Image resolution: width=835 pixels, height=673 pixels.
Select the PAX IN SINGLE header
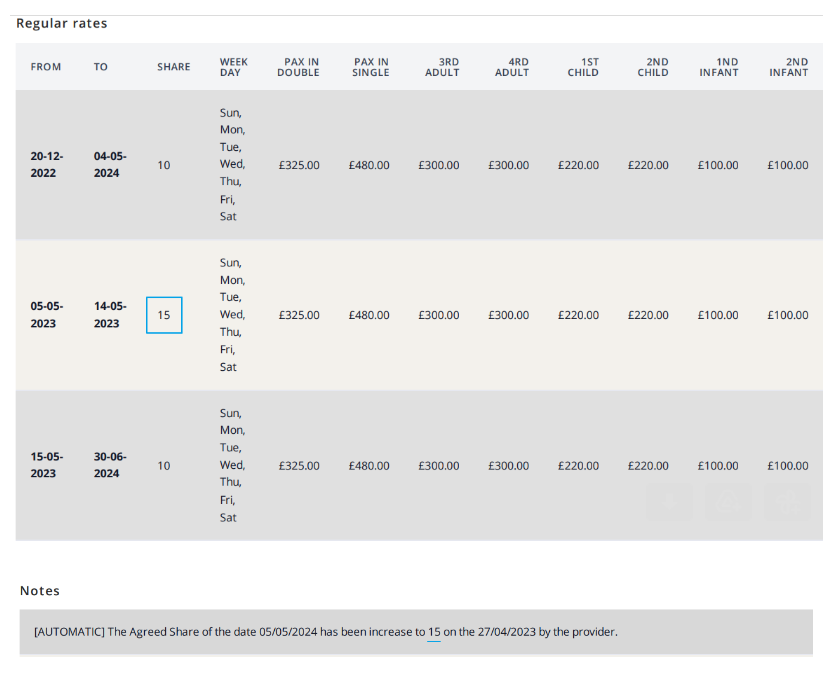click(x=370, y=67)
